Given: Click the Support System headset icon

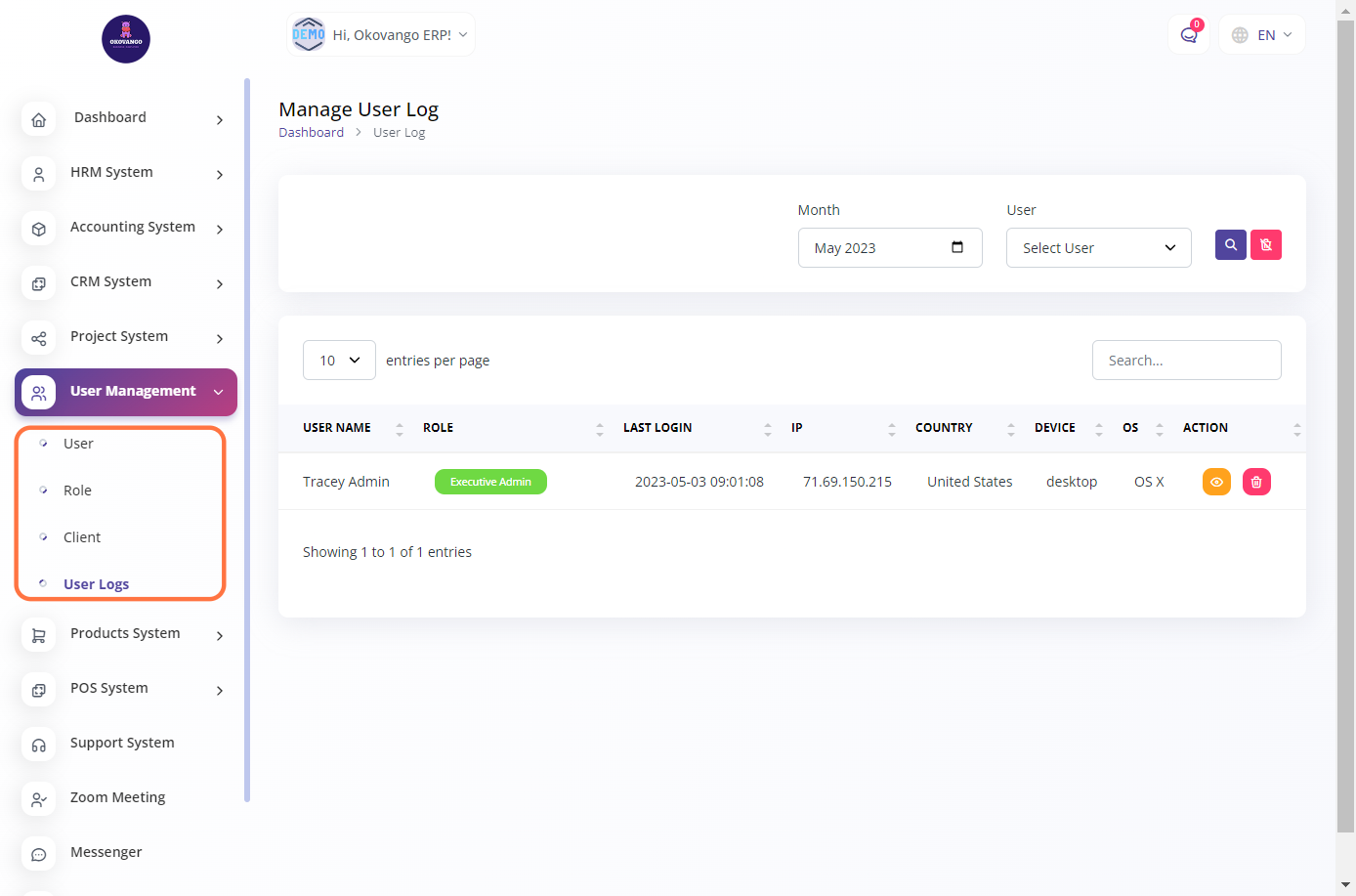Looking at the screenshot, I should pos(39,745).
